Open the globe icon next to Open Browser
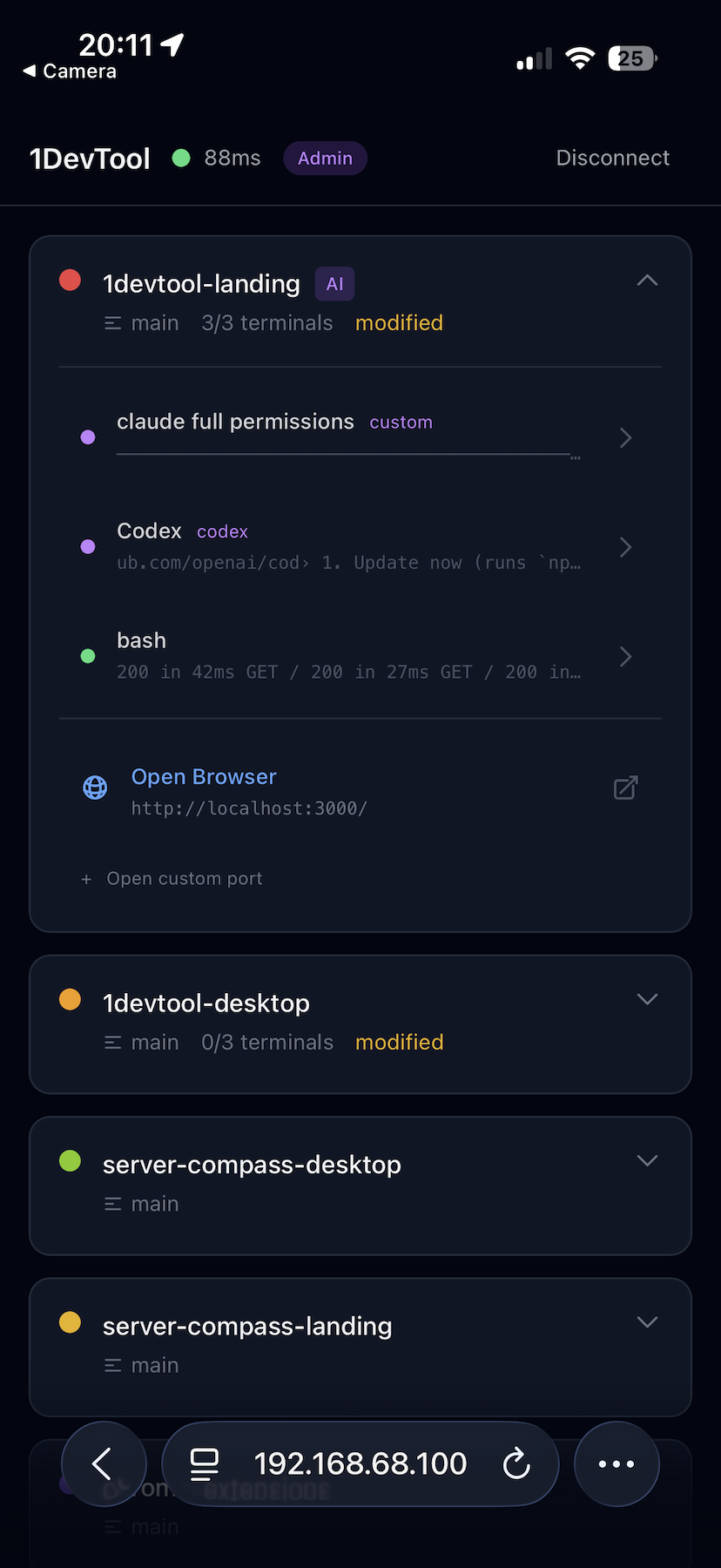721x1568 pixels. pyautogui.click(x=95, y=787)
